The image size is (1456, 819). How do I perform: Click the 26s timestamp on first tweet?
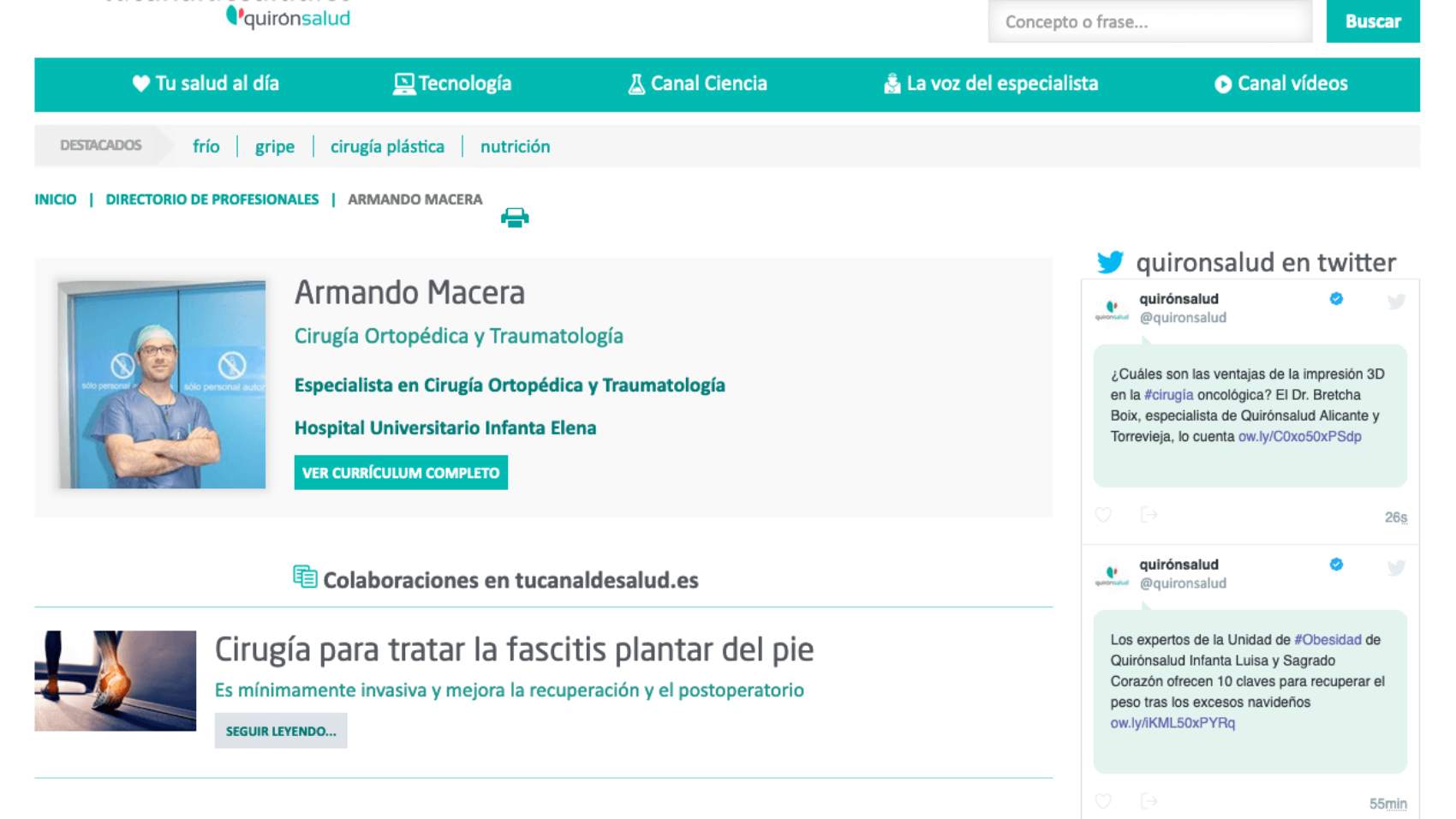(x=1396, y=517)
